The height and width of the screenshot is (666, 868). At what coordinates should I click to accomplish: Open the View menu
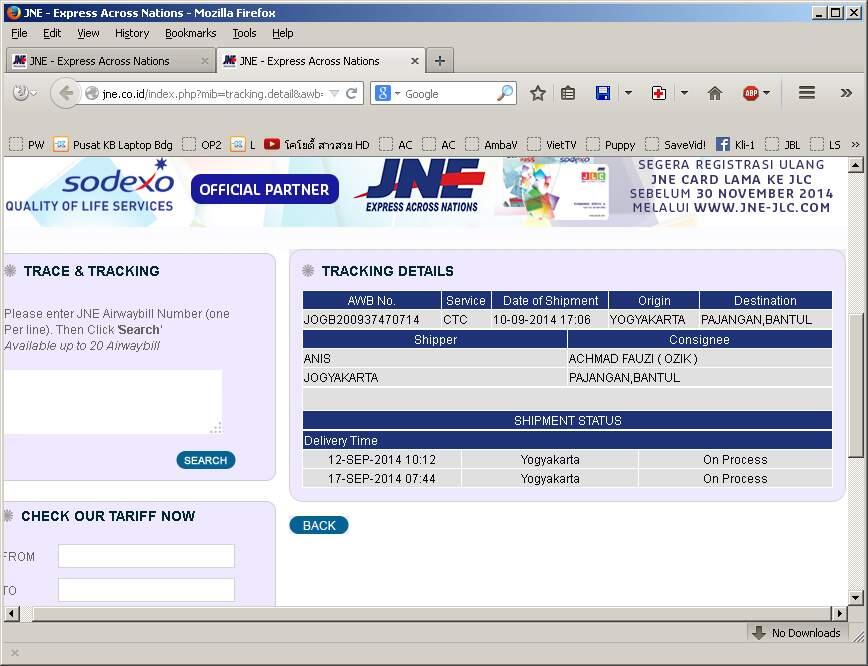[88, 33]
